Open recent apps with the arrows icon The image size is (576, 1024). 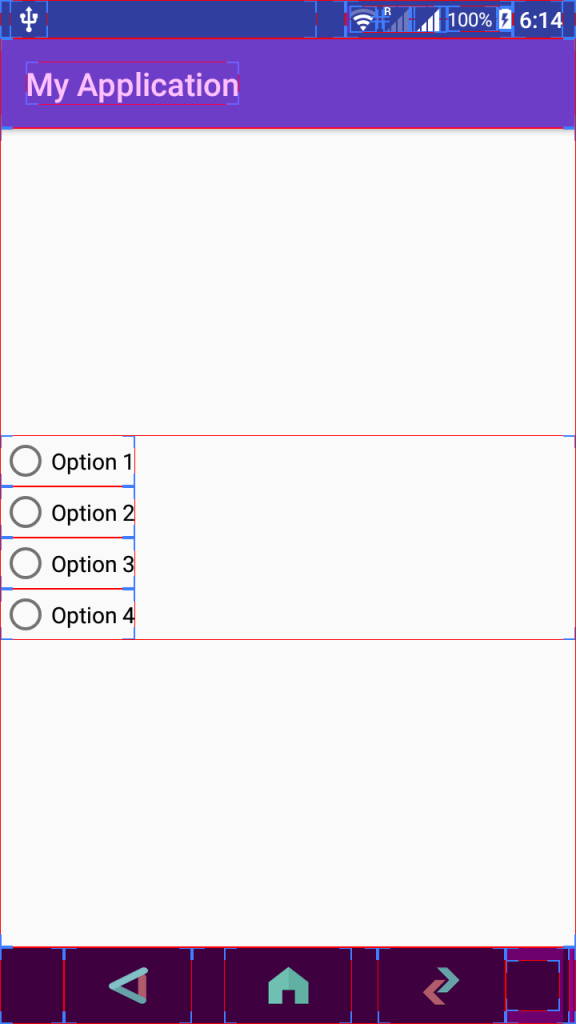coord(441,985)
